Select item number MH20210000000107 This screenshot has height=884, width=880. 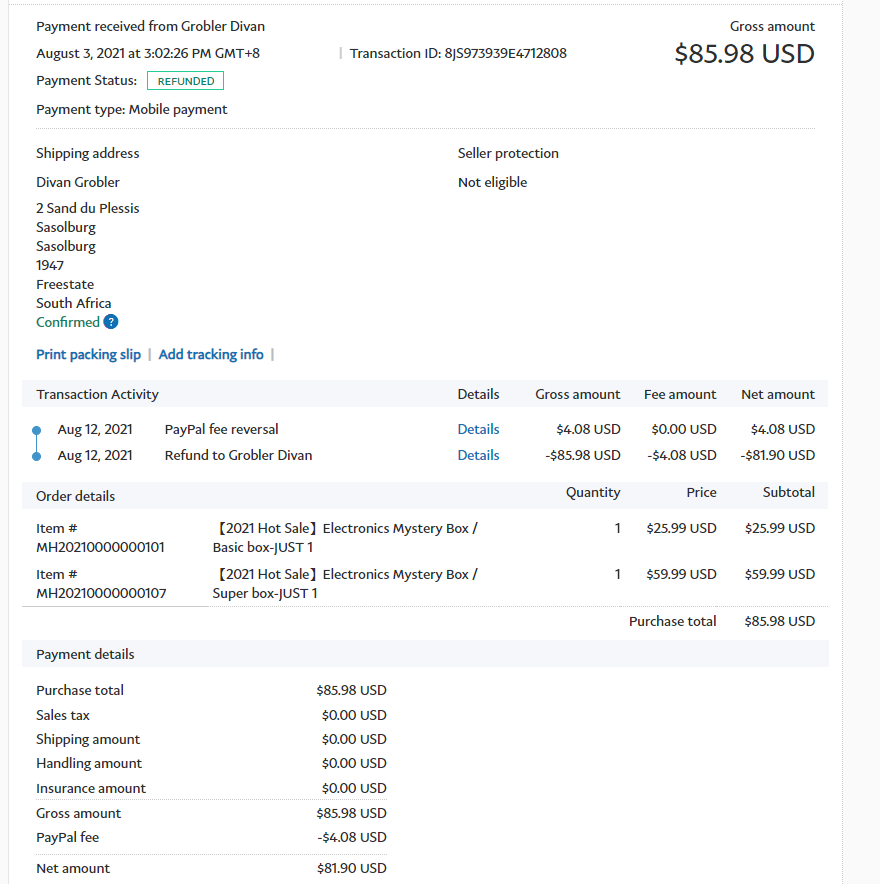(x=100, y=593)
